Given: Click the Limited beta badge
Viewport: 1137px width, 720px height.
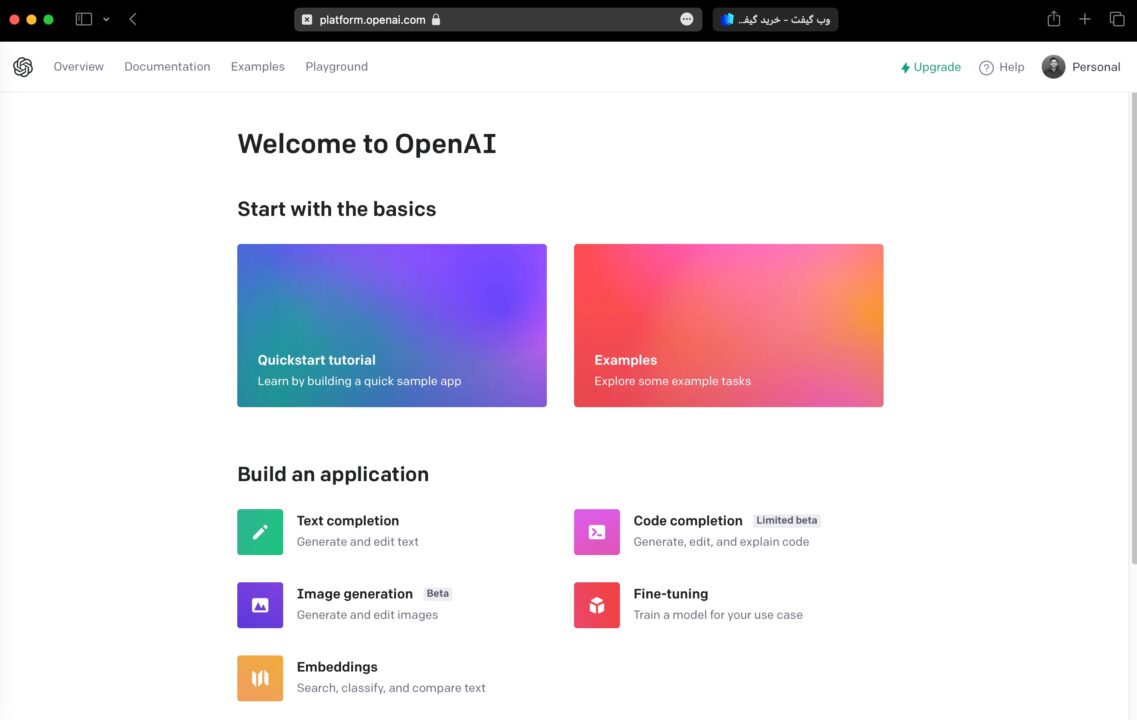Looking at the screenshot, I should click(787, 521).
